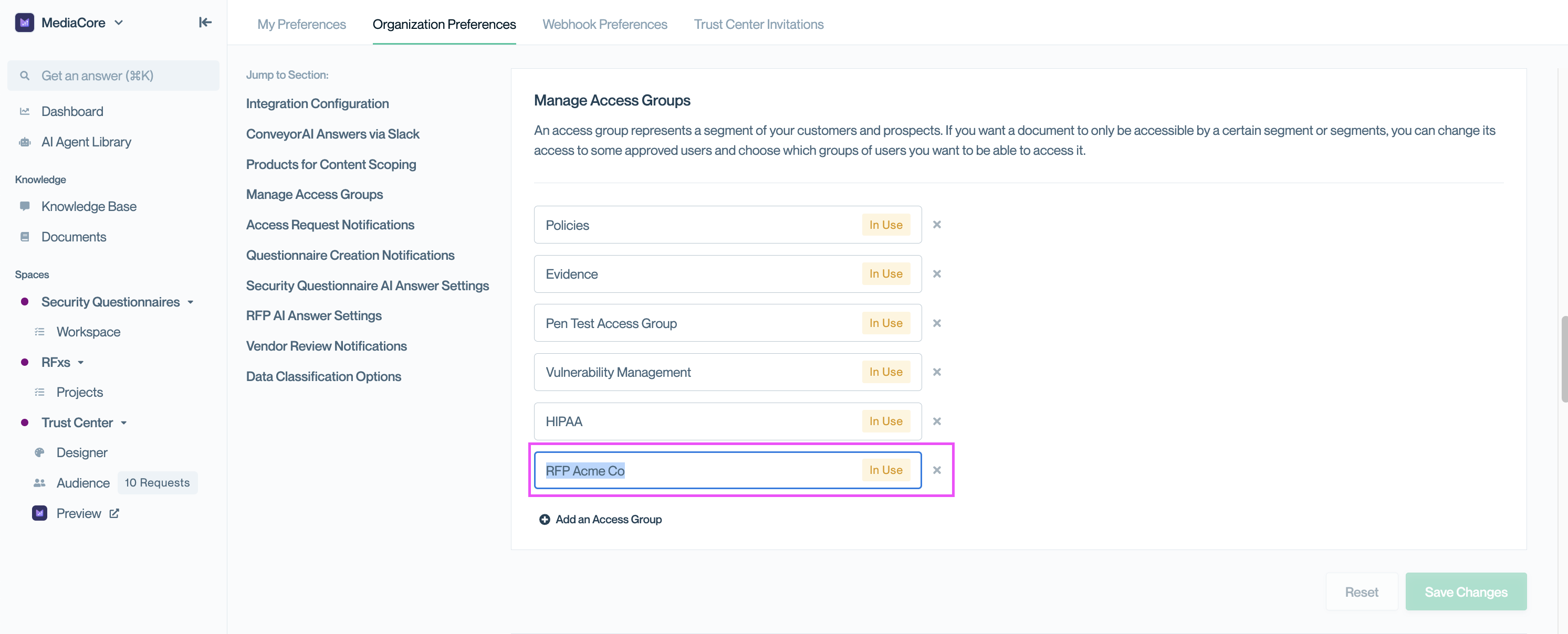
Task: Click the Knowledge Base chat icon
Action: (x=25, y=206)
